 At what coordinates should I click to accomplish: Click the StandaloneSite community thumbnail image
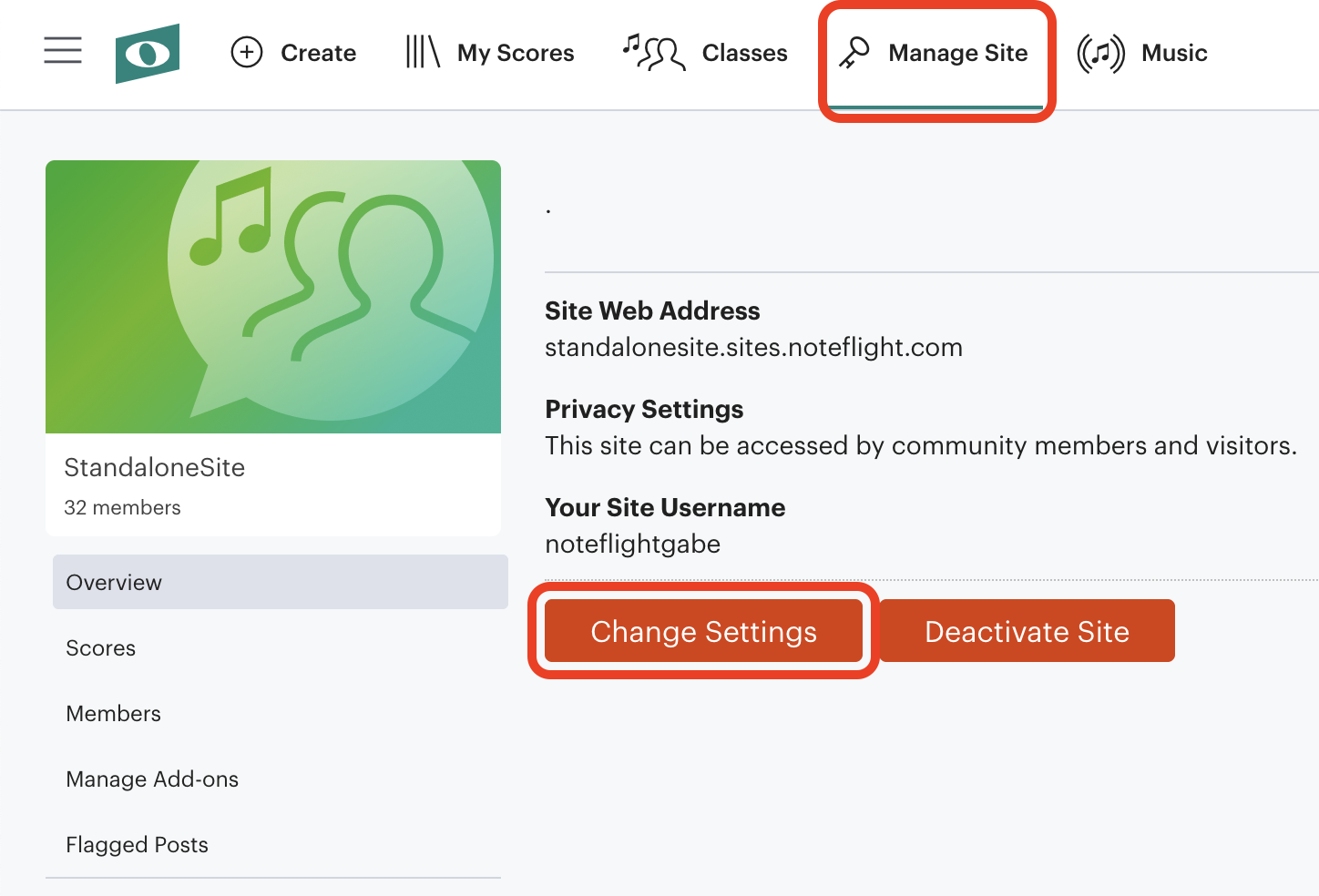pyautogui.click(x=273, y=297)
